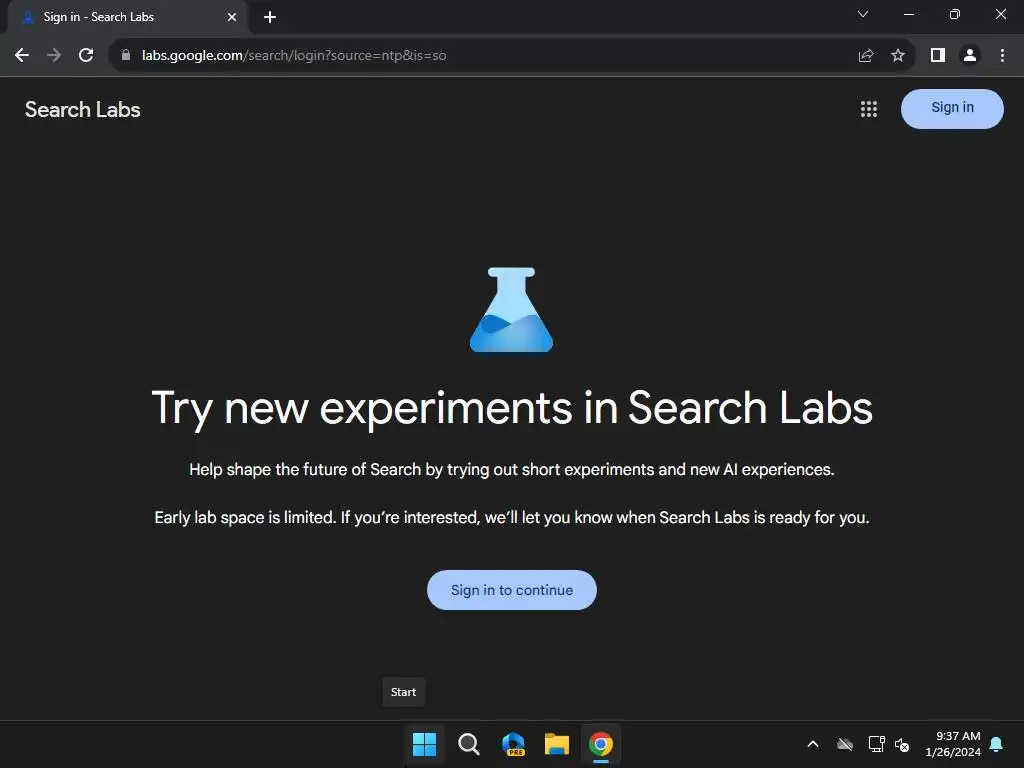This screenshot has width=1024, height=768.
Task: Reload the page with refresh icon
Action: coord(86,56)
